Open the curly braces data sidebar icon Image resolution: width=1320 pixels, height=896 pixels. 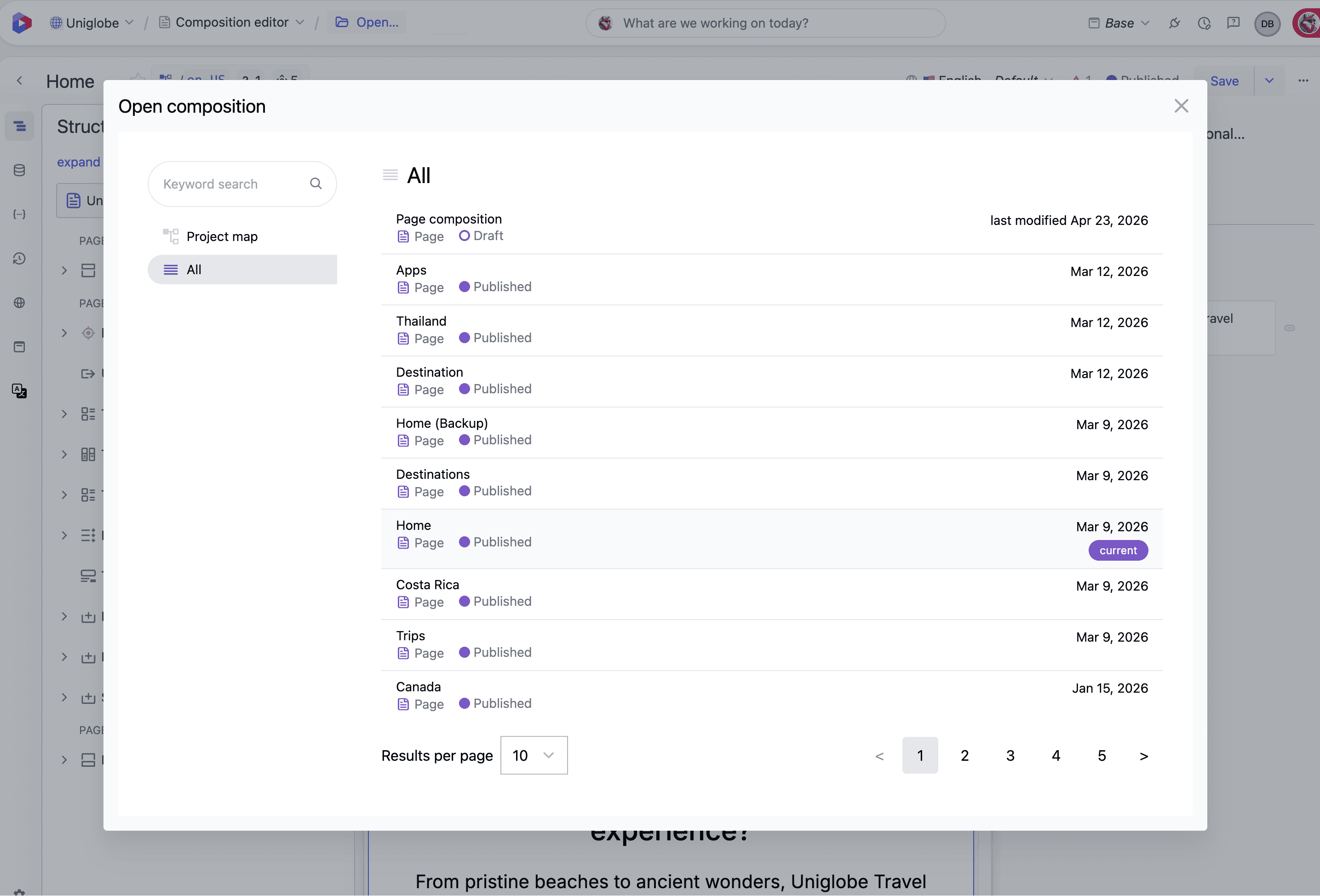[x=19, y=214]
